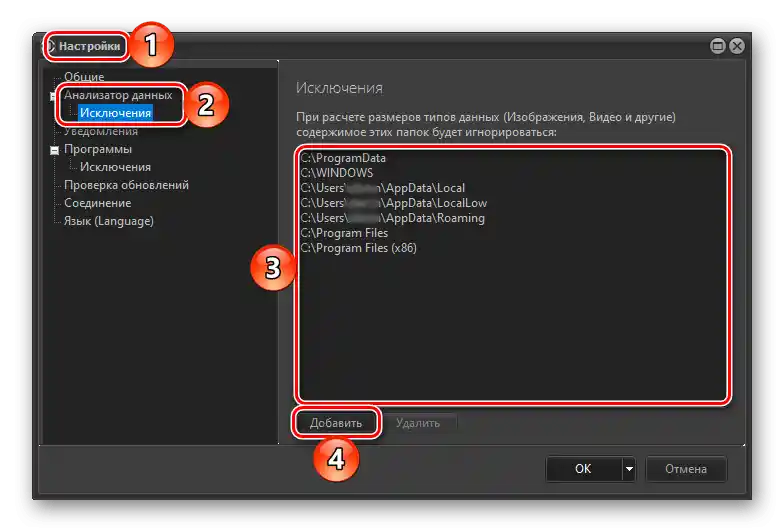The image size is (784, 532).
Task: Select the C:\Program Files (x86) entry
Action: (358, 248)
